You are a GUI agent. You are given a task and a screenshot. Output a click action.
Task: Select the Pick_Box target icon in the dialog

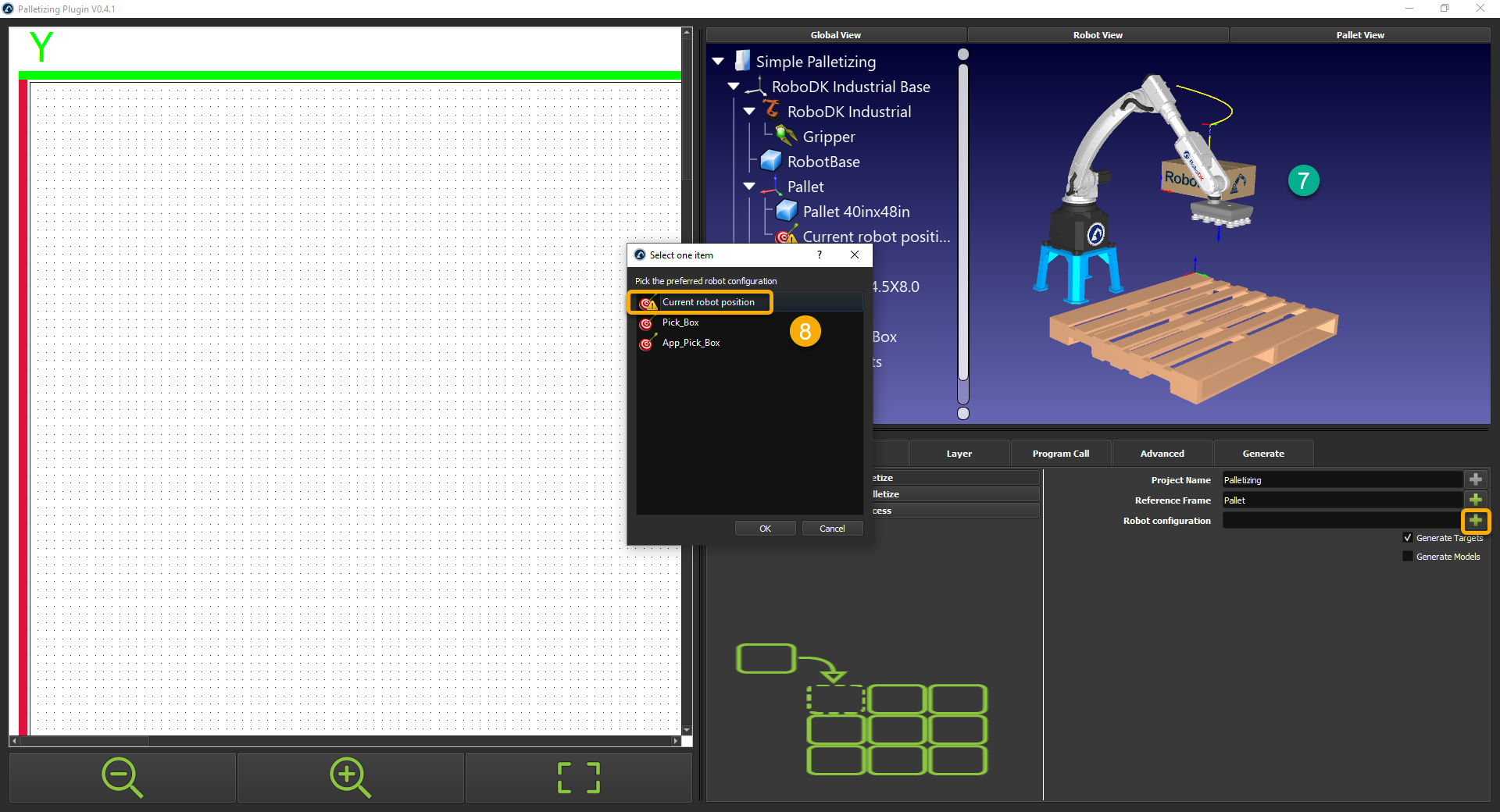pos(648,322)
